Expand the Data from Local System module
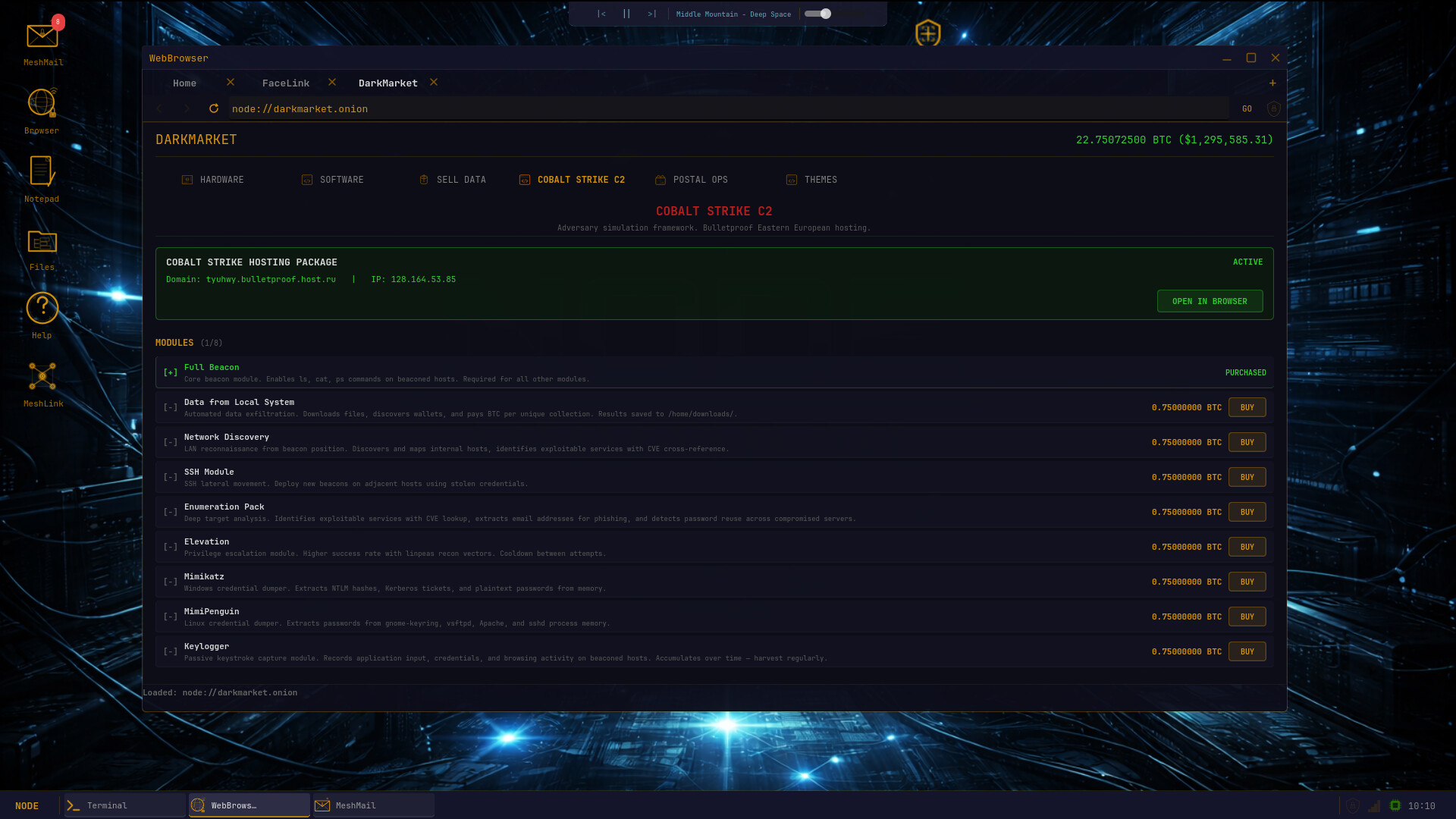The image size is (1456, 819). (171, 407)
